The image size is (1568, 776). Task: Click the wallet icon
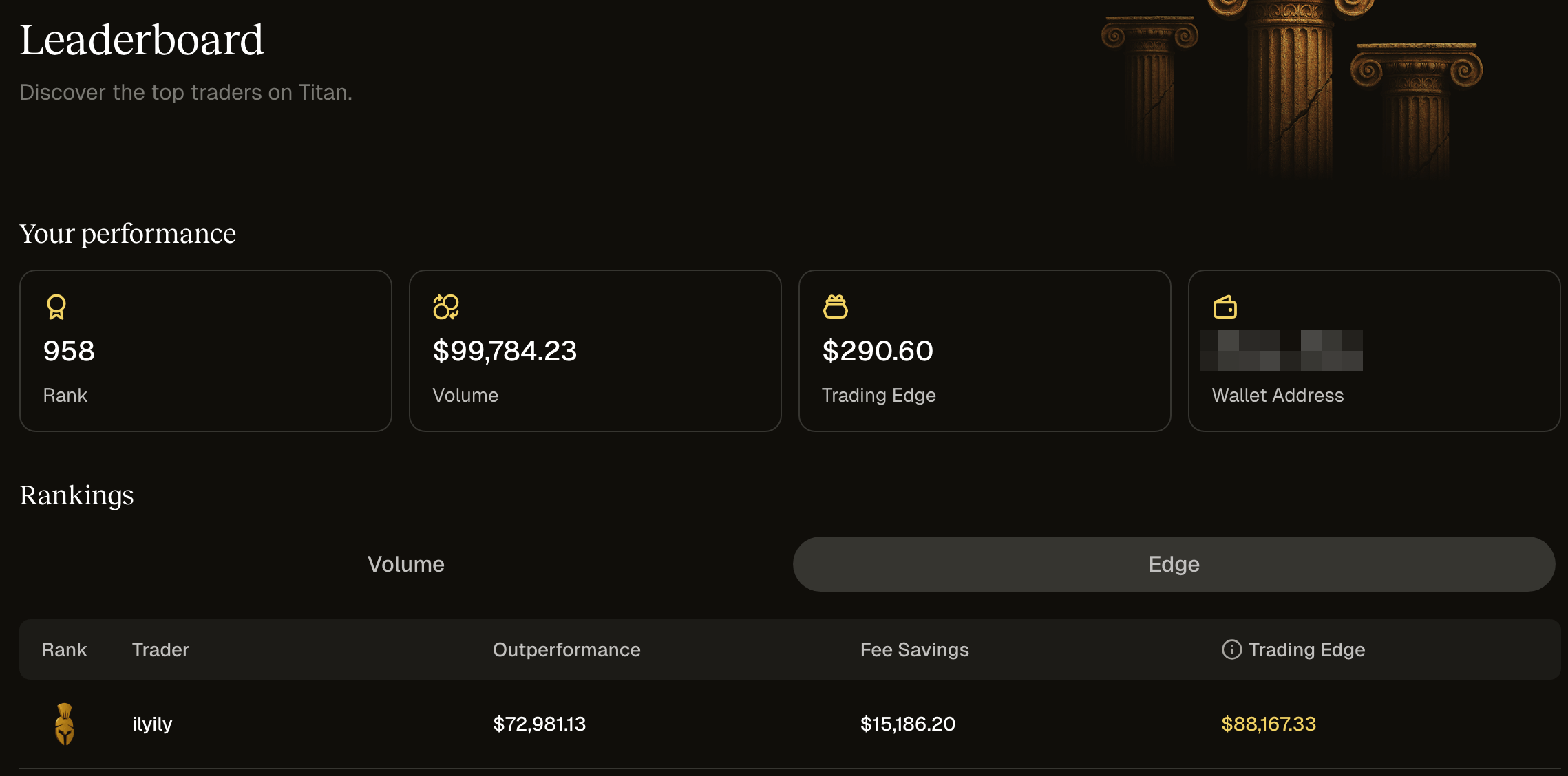[x=1225, y=307]
